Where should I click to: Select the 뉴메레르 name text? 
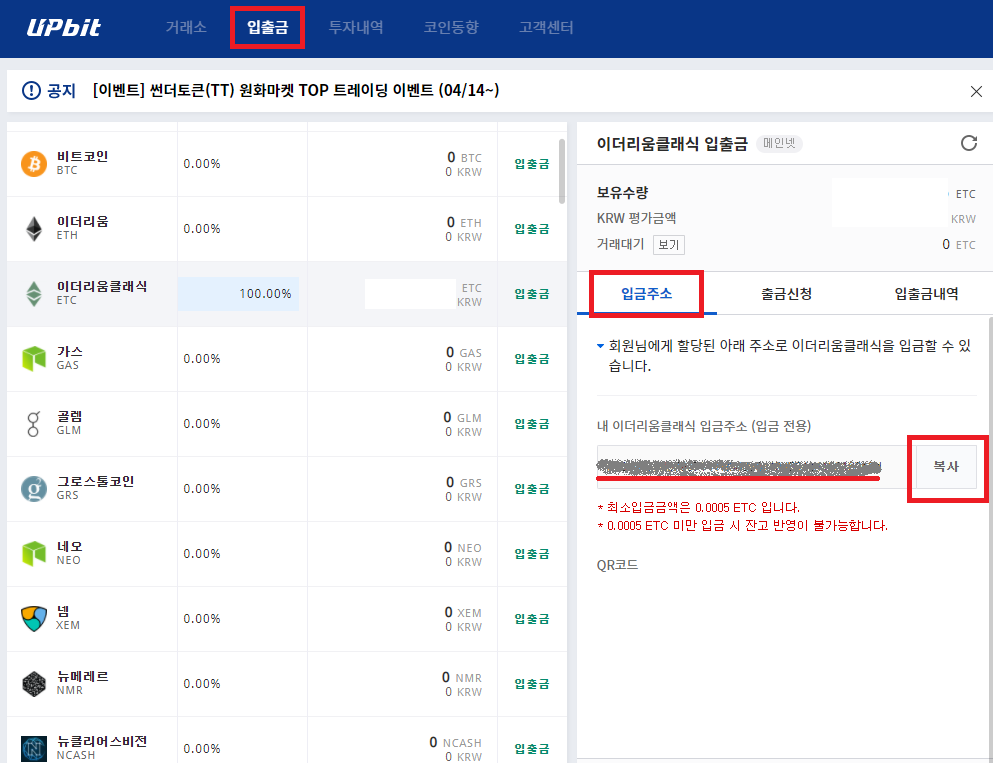coord(82,676)
